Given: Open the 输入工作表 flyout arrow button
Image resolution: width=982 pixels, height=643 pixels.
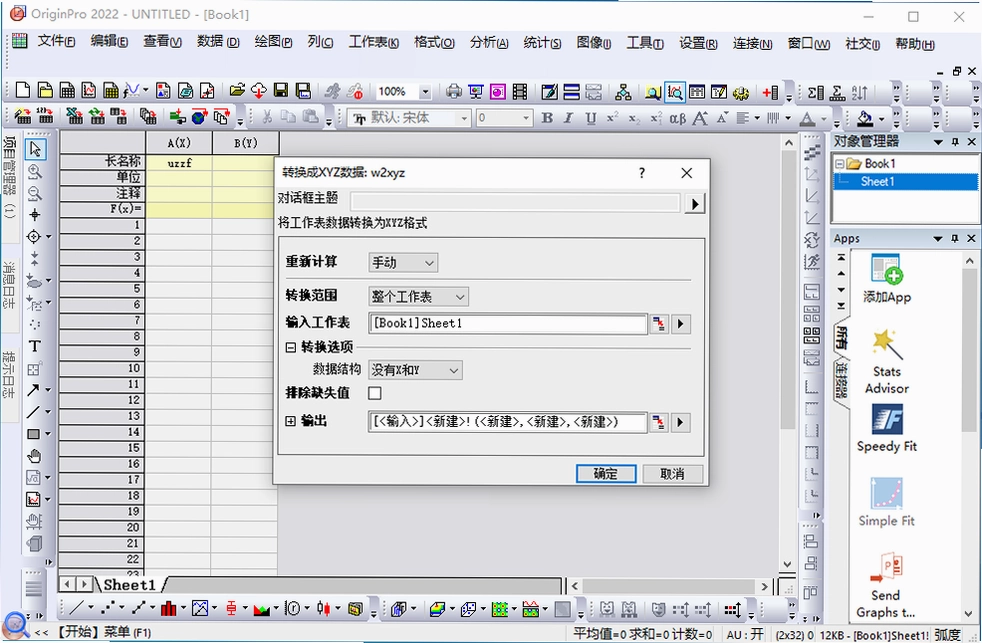Looking at the screenshot, I should point(681,324).
